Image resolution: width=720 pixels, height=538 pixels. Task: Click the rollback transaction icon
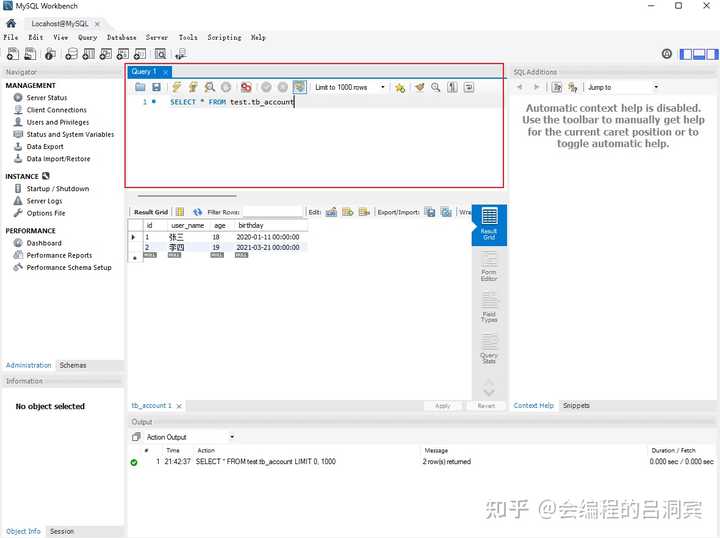[283, 87]
